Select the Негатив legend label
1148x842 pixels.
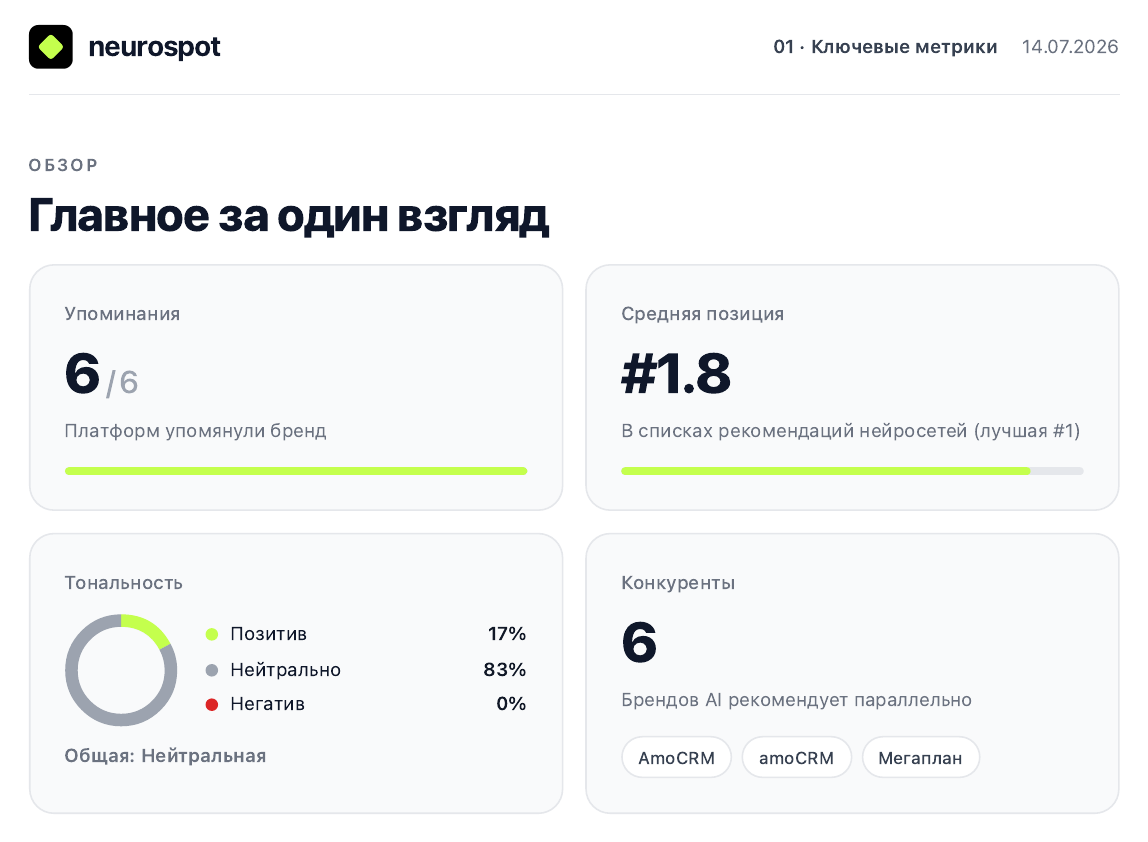coord(267,704)
